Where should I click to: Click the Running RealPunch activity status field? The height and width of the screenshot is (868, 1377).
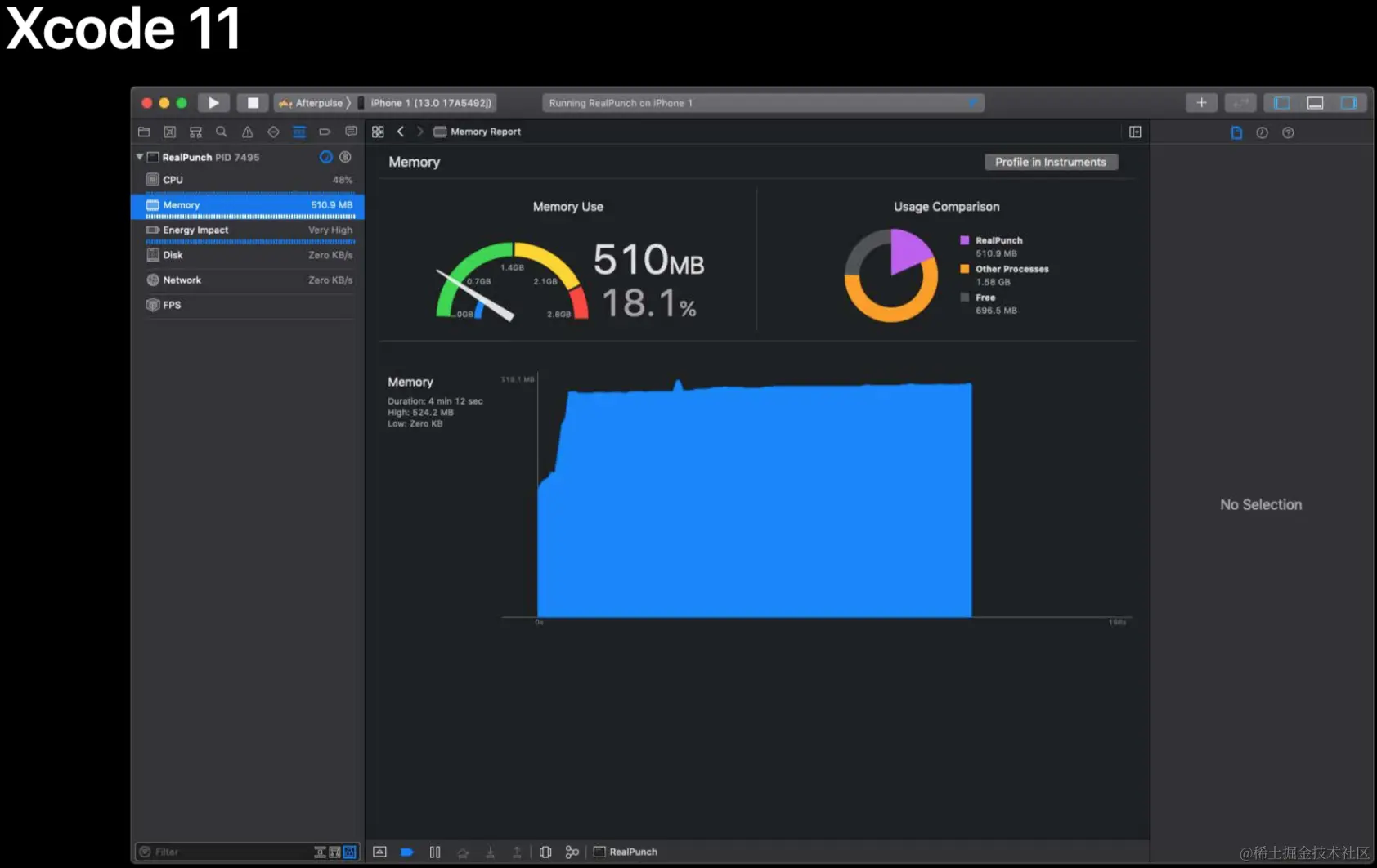point(763,103)
